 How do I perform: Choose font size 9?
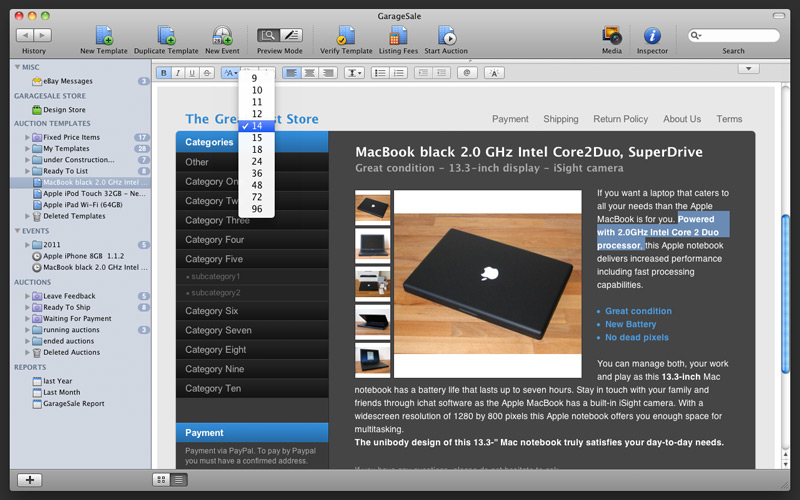pos(257,78)
